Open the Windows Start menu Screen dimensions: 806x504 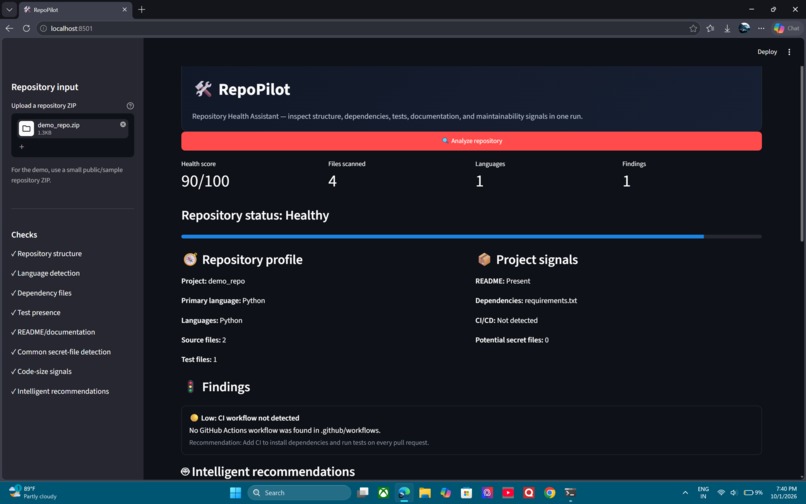[235, 493]
